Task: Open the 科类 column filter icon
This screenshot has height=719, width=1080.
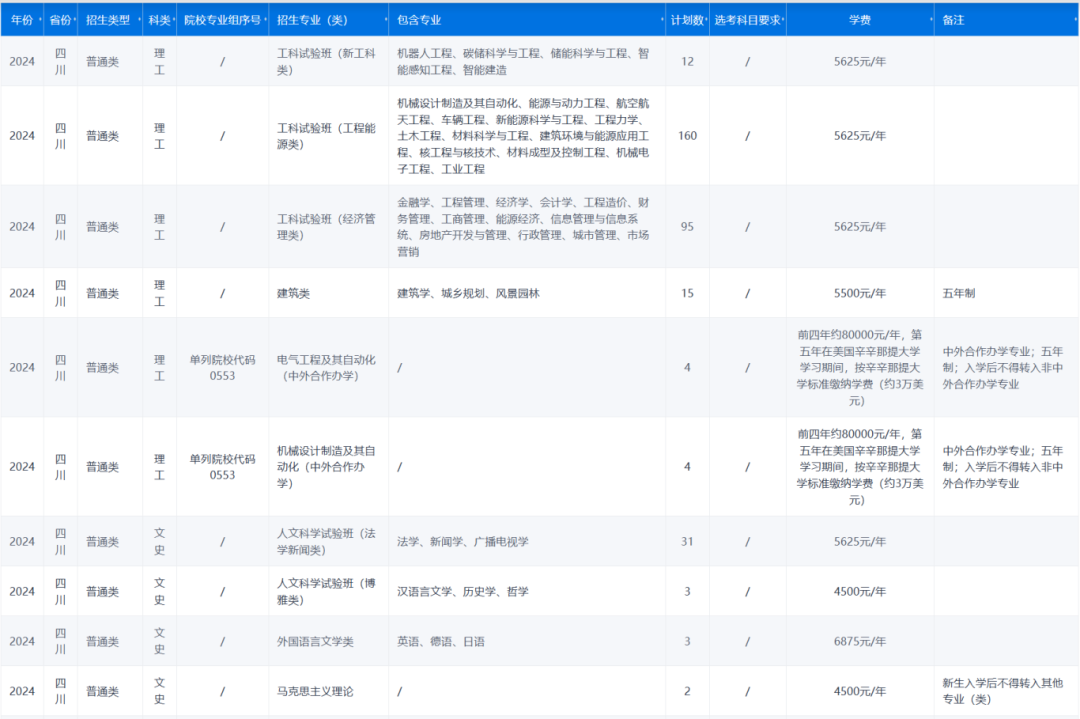Action: [x=172, y=19]
